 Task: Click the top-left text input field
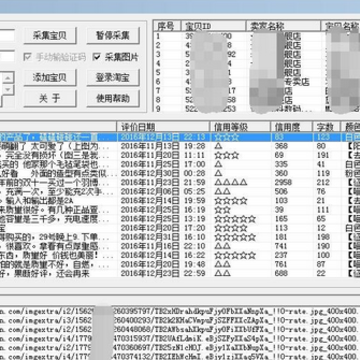pos(7,36)
